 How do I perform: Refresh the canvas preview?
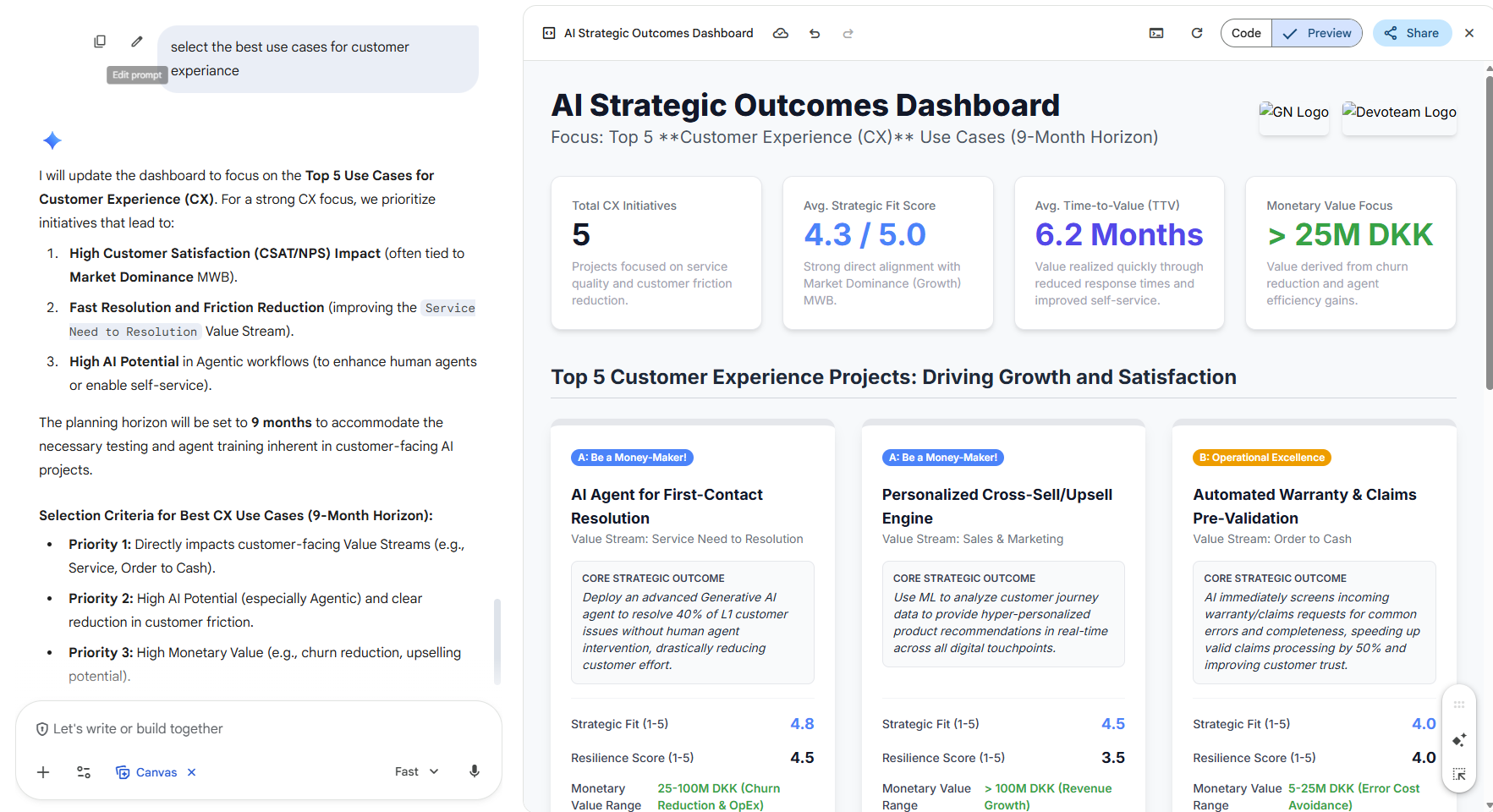[1197, 33]
